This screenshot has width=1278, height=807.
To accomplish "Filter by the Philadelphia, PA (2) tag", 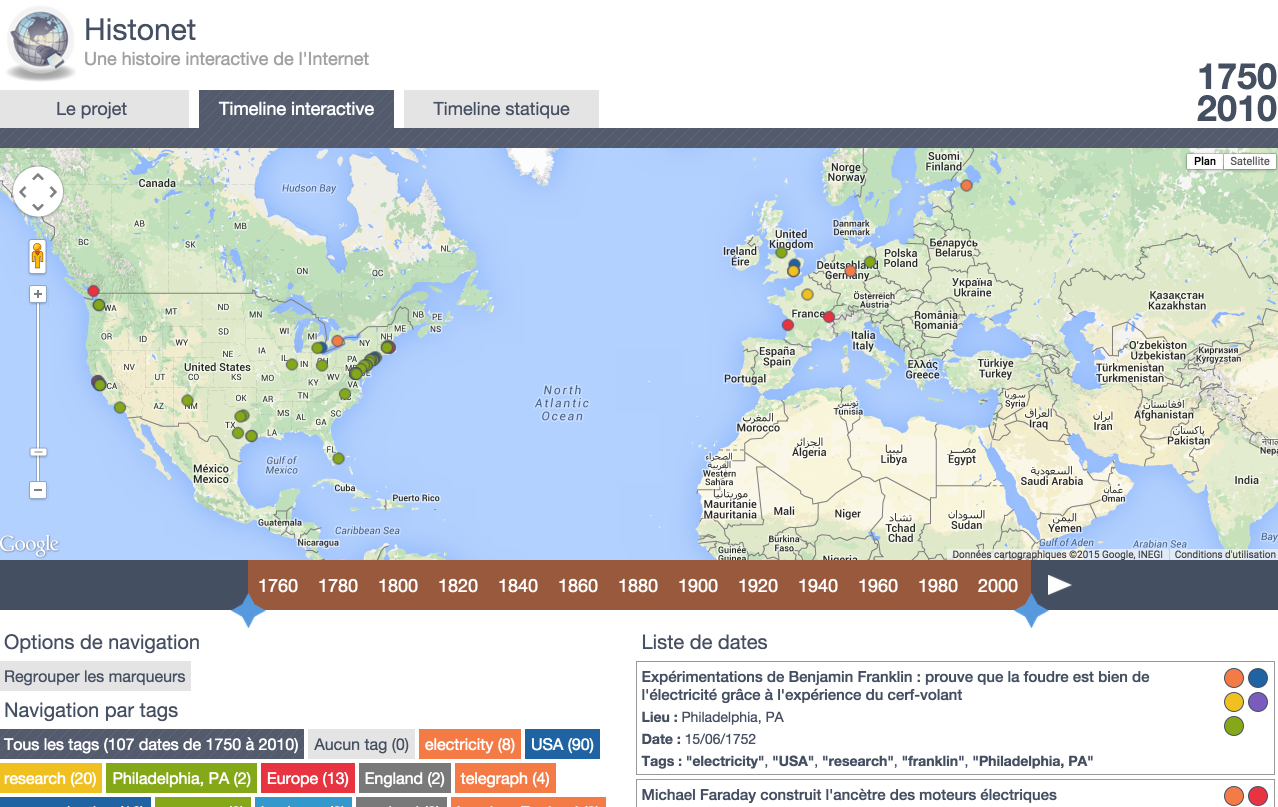I will 181,778.
